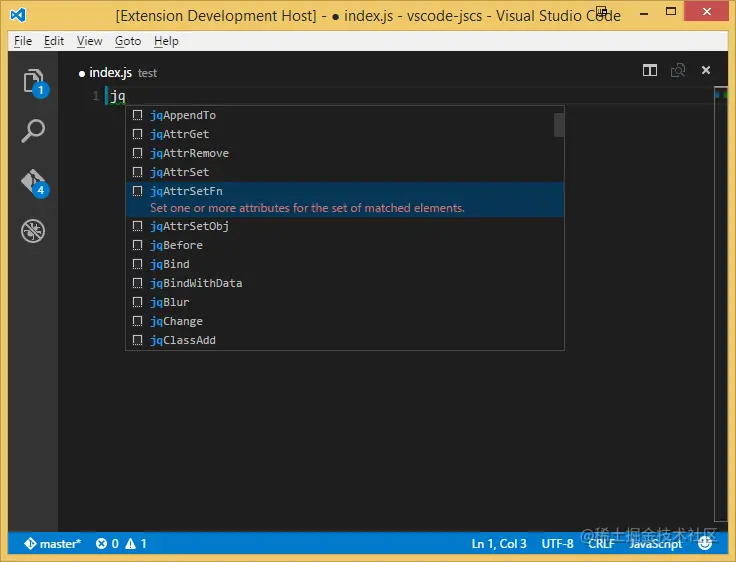Close the index.js editor
This screenshot has width=736, height=562.
(x=706, y=70)
